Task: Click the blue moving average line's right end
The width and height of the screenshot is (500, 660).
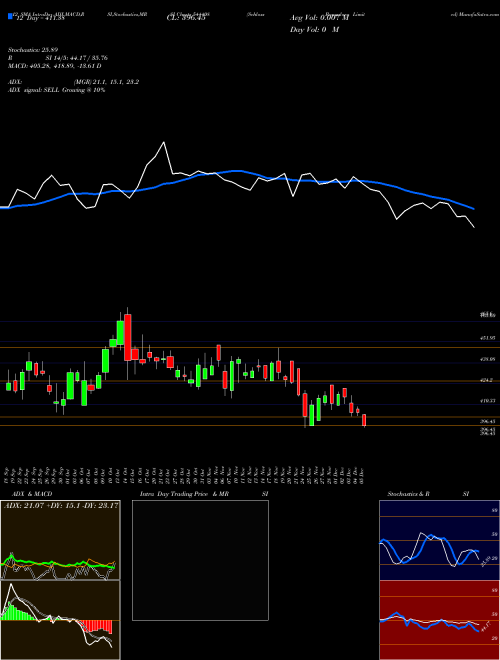Action: click(474, 208)
